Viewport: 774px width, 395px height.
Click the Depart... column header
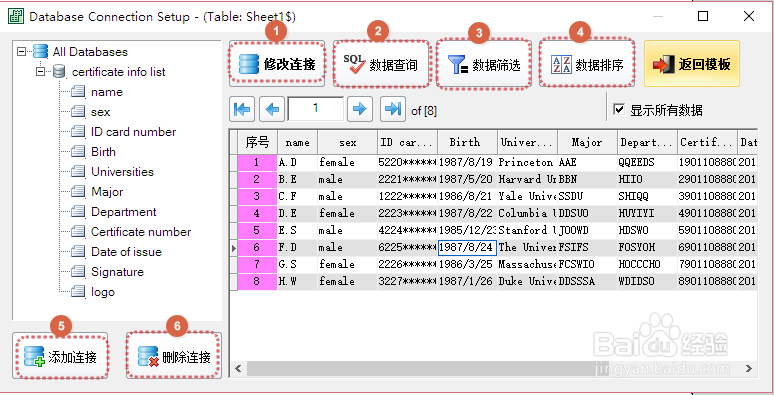[x=647, y=142]
